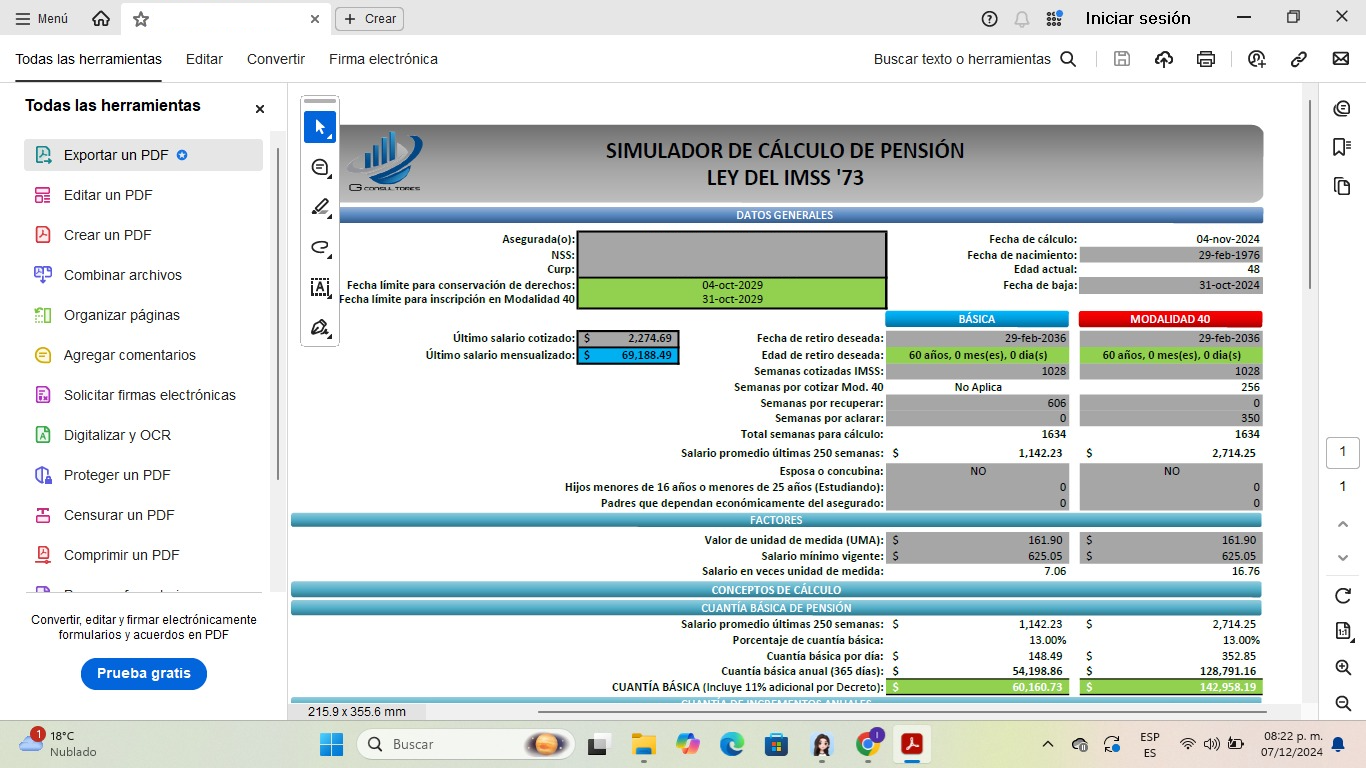
Task: Open the Firma electrónica tab
Action: [383, 59]
